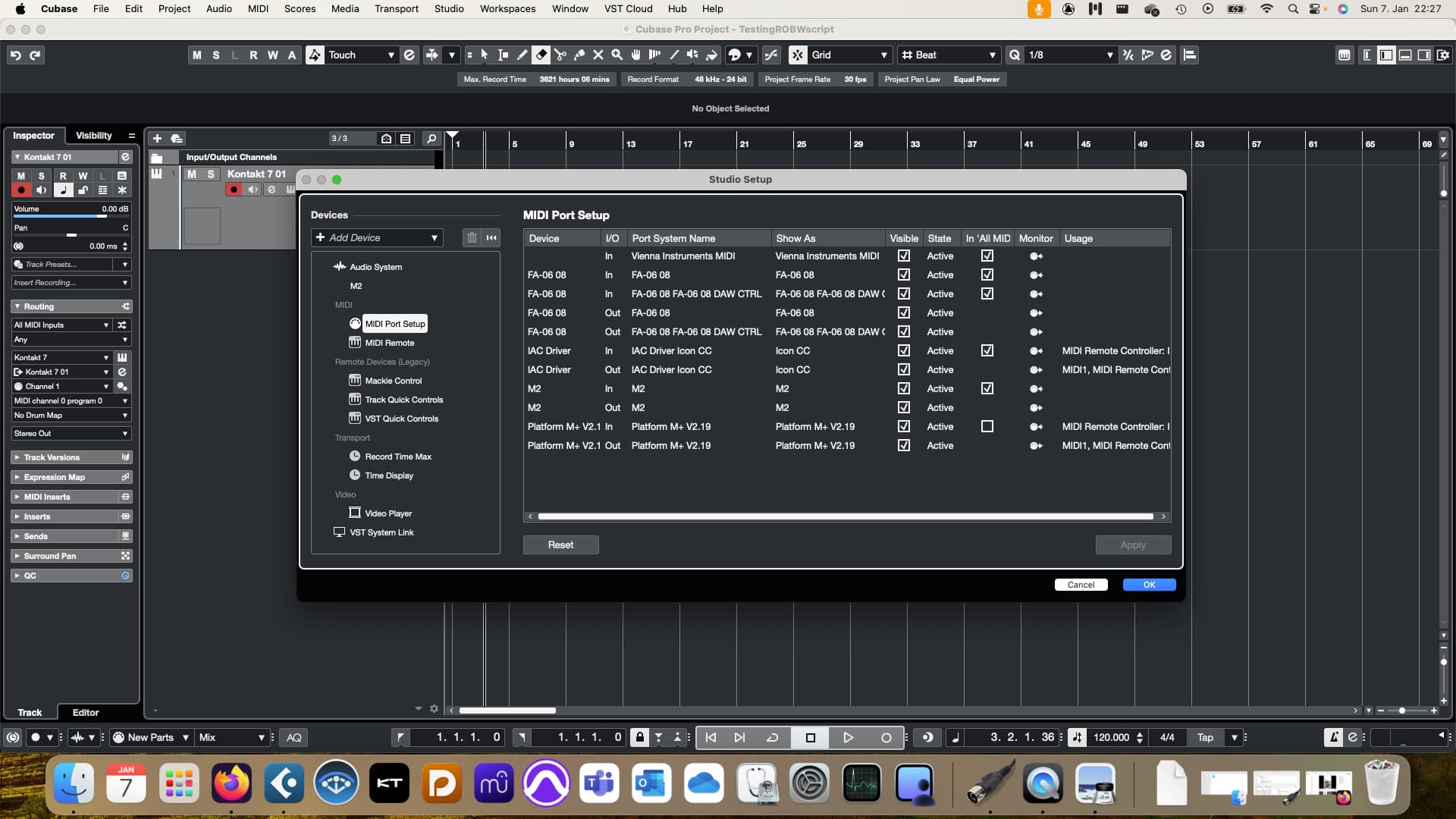Select the Split scissors tool
The width and height of the screenshot is (1456, 819).
tap(560, 55)
